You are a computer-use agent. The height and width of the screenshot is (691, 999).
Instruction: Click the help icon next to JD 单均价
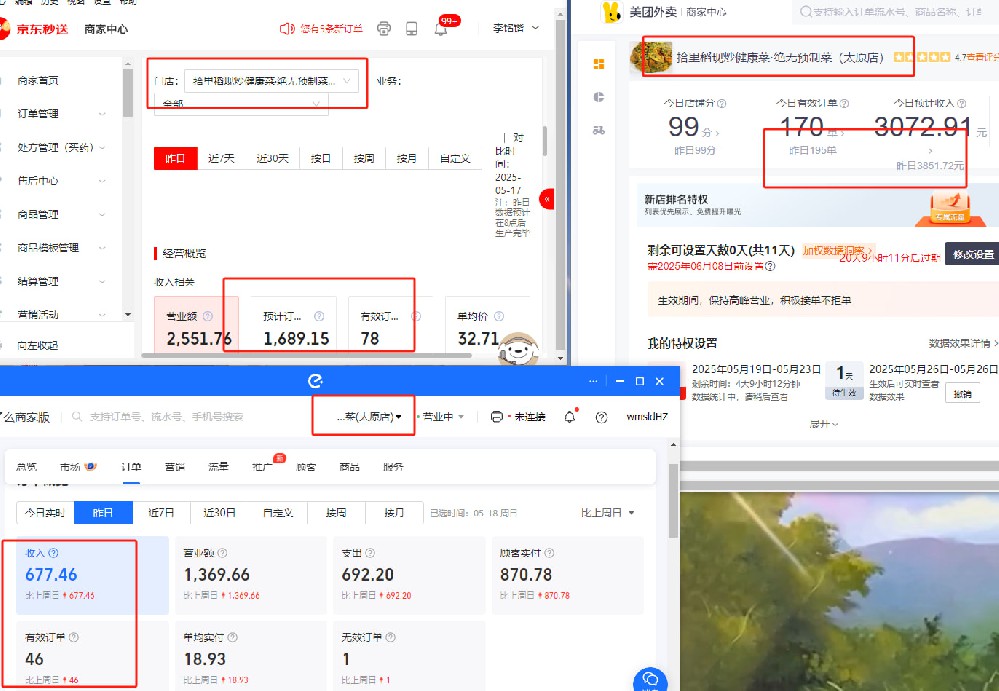(499, 316)
